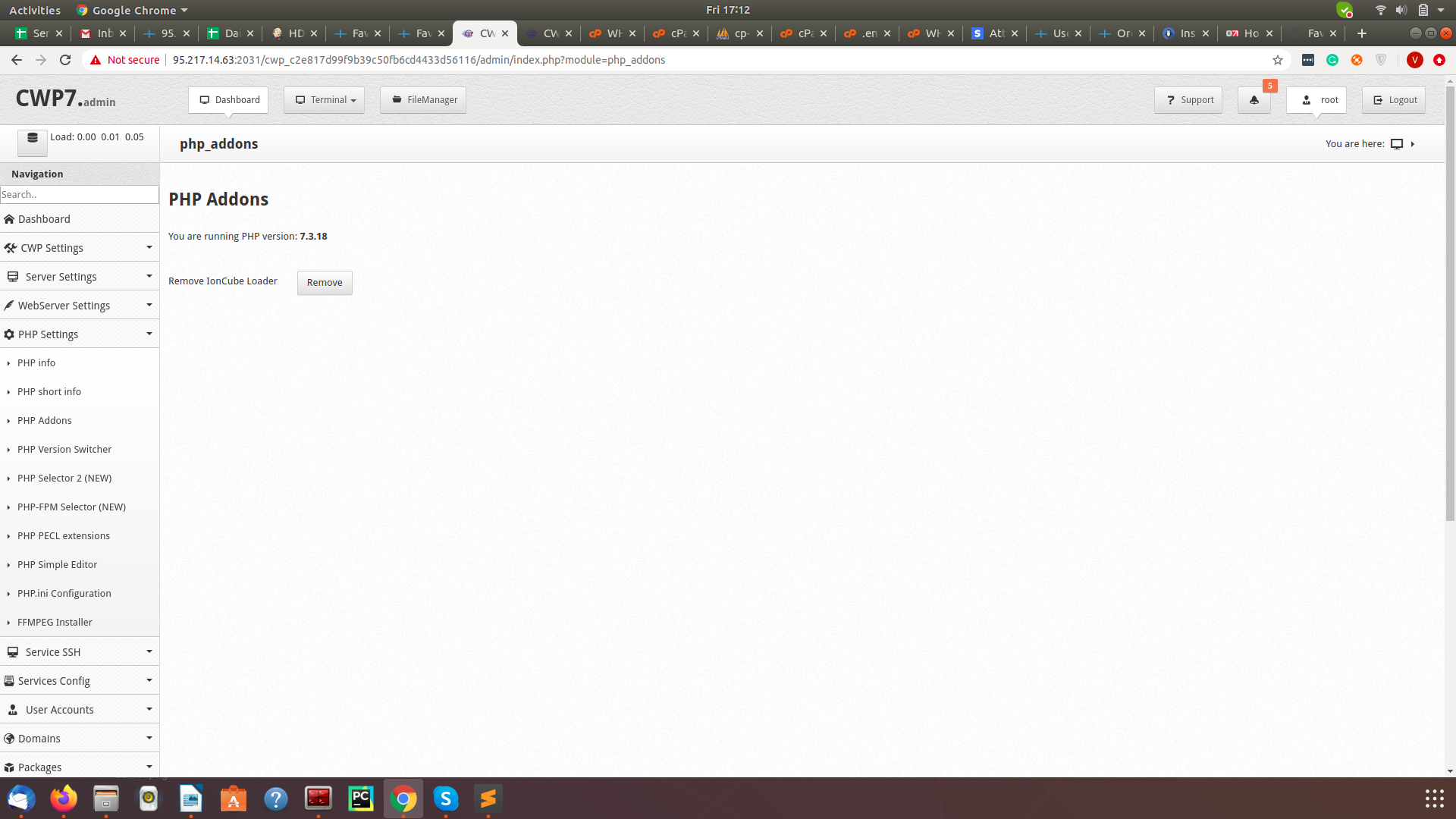Image resolution: width=1456 pixels, height=819 pixels.
Task: Reload the page in Chrome
Action: point(65,60)
